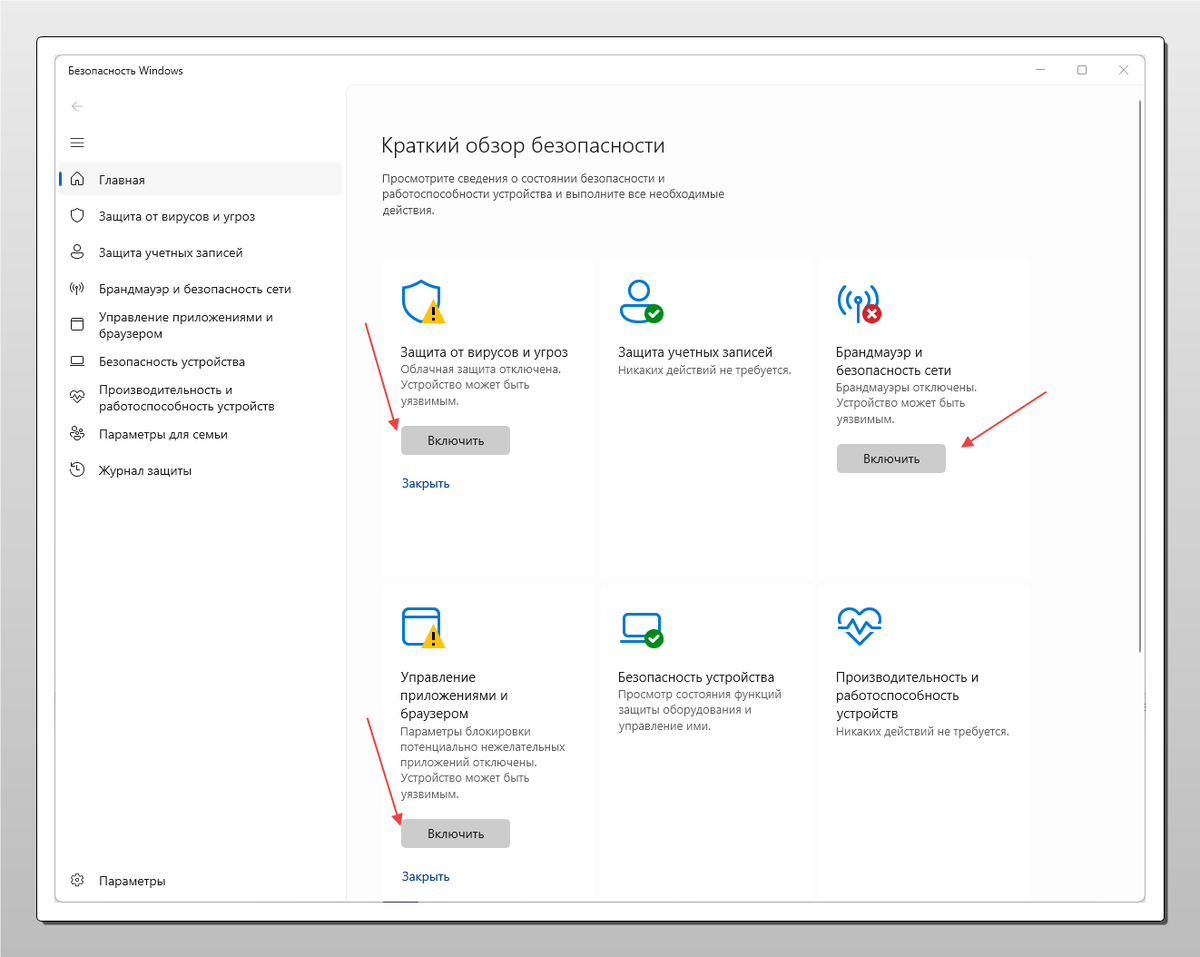1200x957 pixels.
Task: Click the Защита от вирусов и угроз card title
Action: [x=484, y=352]
